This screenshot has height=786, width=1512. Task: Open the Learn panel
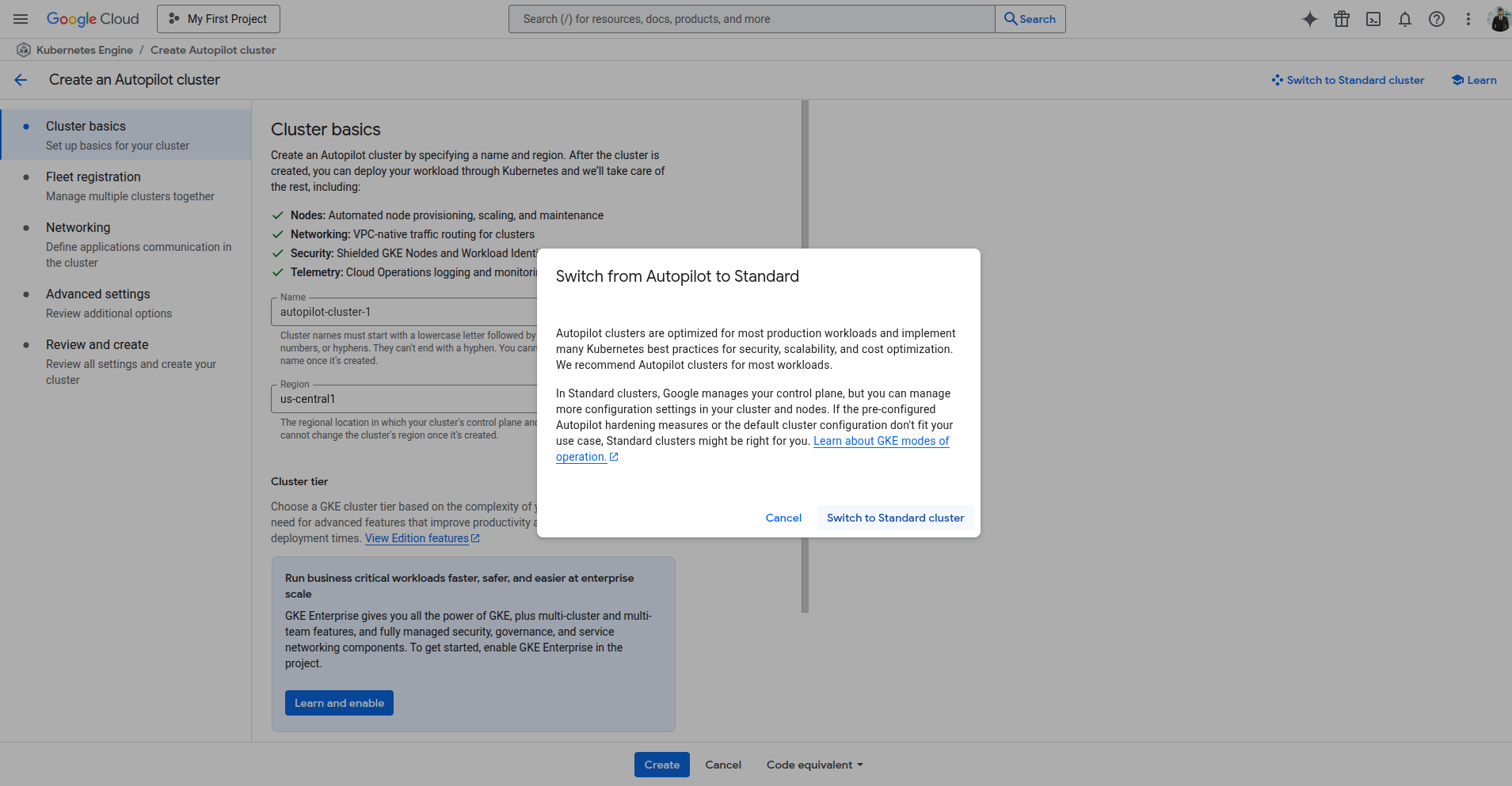pyautogui.click(x=1473, y=80)
